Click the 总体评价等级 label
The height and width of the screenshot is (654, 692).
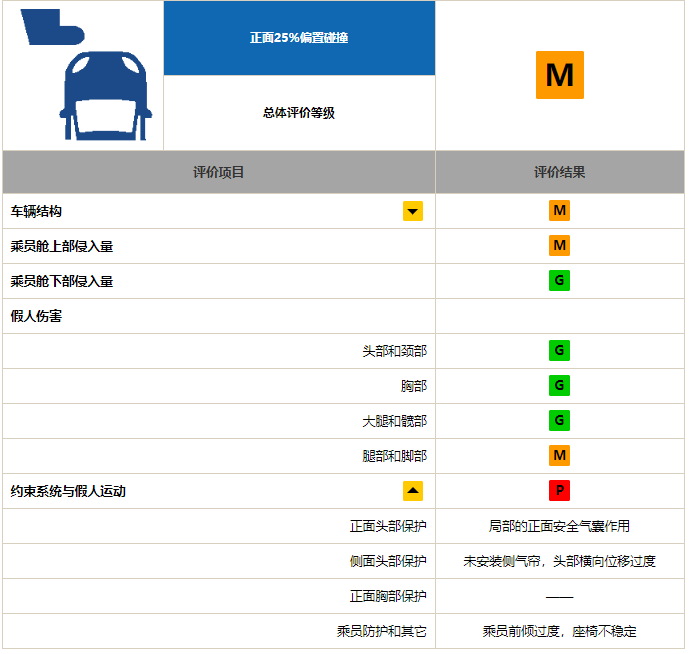301,114
